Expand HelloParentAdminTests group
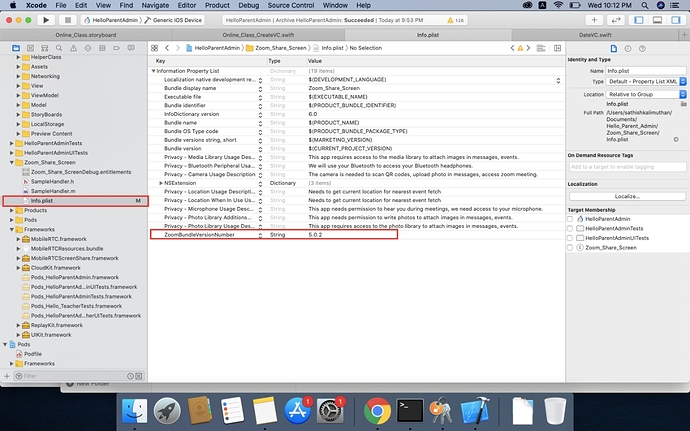 coord(12,143)
